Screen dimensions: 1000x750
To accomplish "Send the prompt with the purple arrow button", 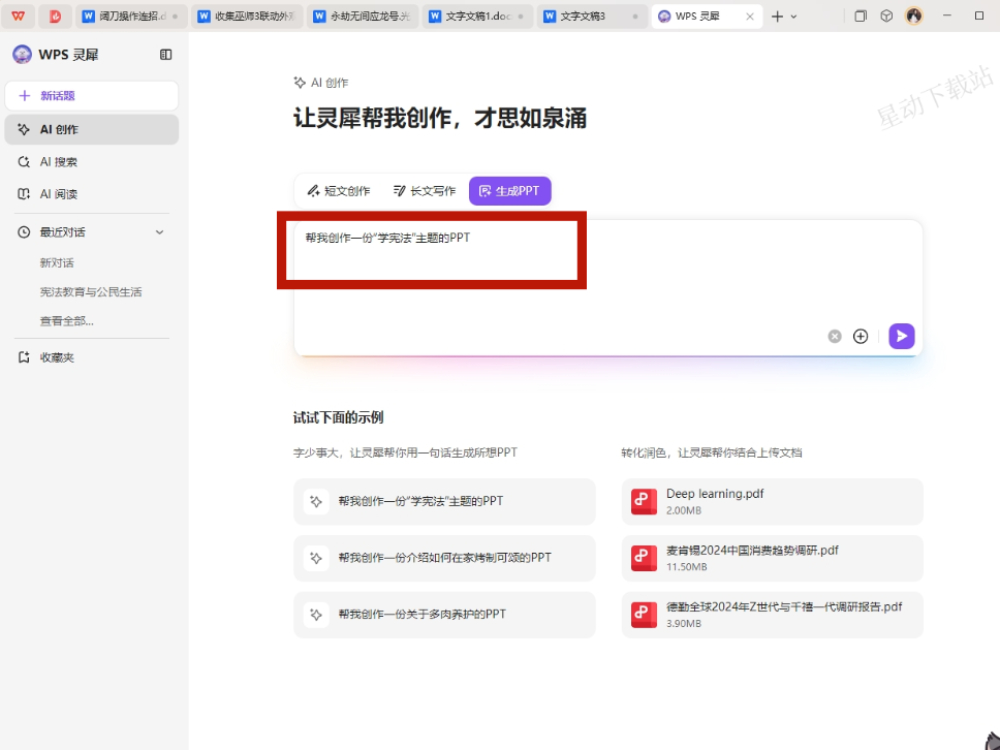I will click(x=901, y=336).
